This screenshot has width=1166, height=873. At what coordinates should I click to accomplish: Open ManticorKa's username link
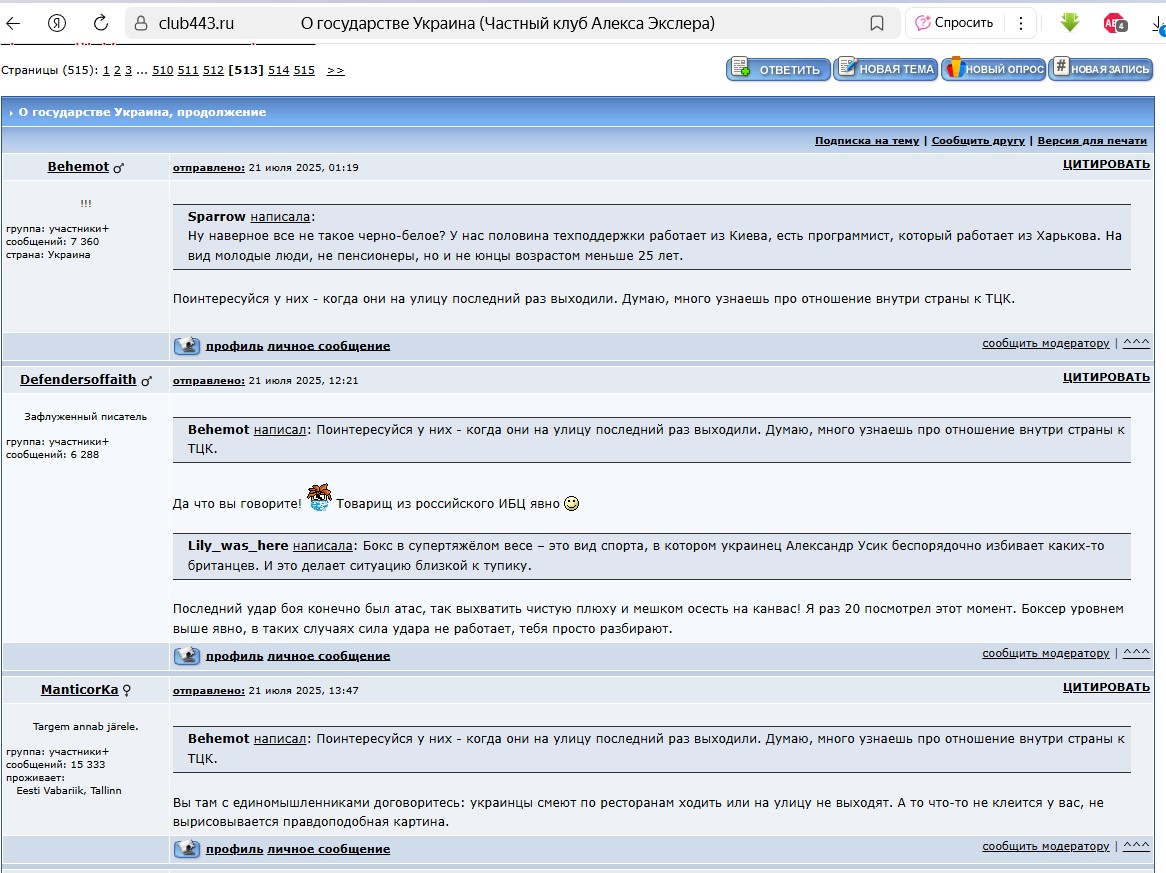80,689
